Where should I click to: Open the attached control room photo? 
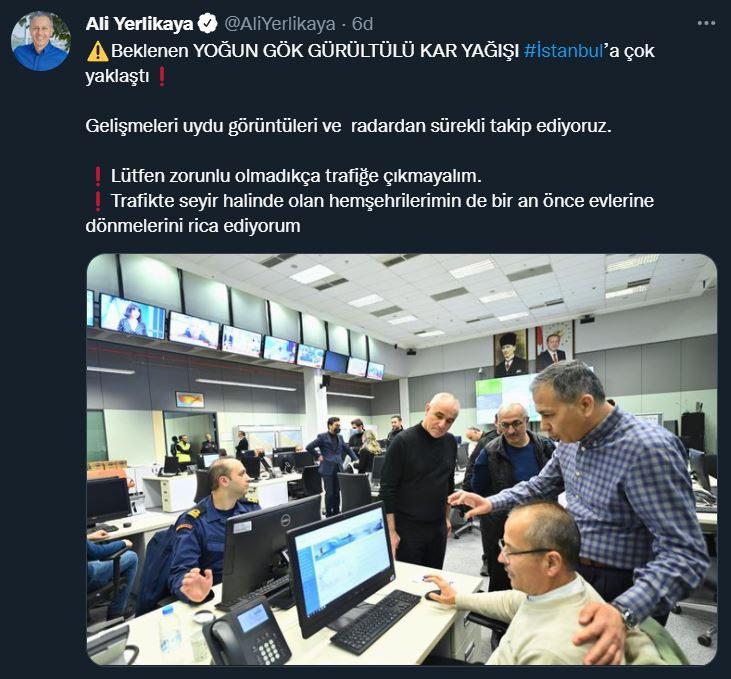point(401,459)
